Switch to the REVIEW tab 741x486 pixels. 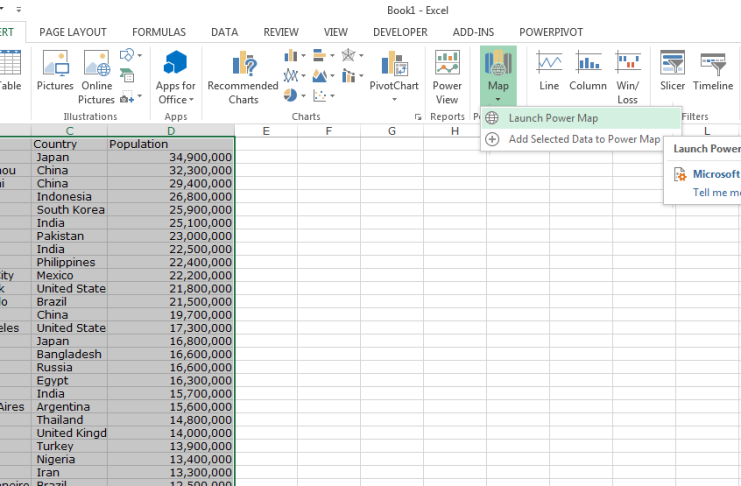point(281,32)
